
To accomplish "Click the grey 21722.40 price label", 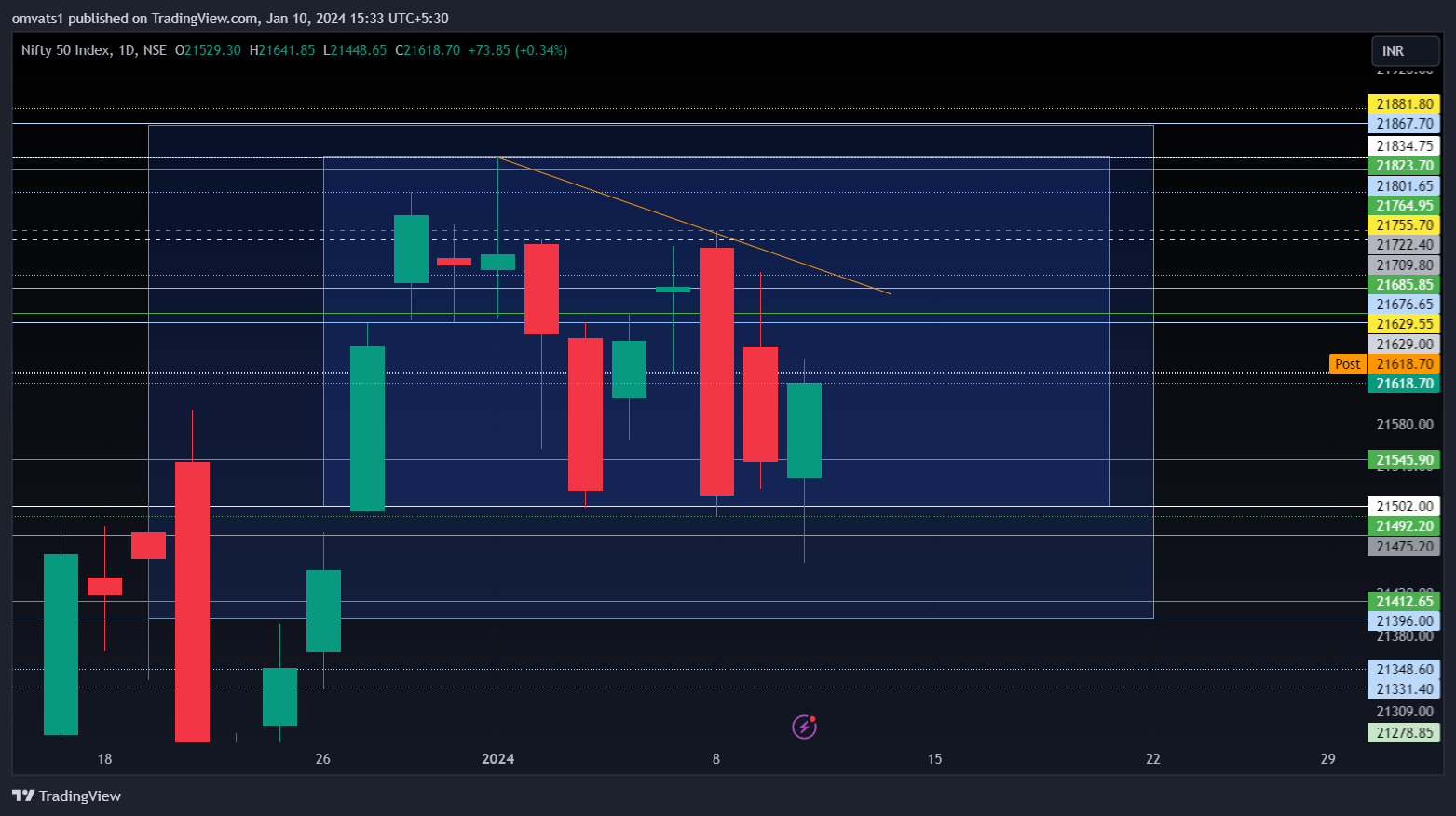I will click(1404, 245).
